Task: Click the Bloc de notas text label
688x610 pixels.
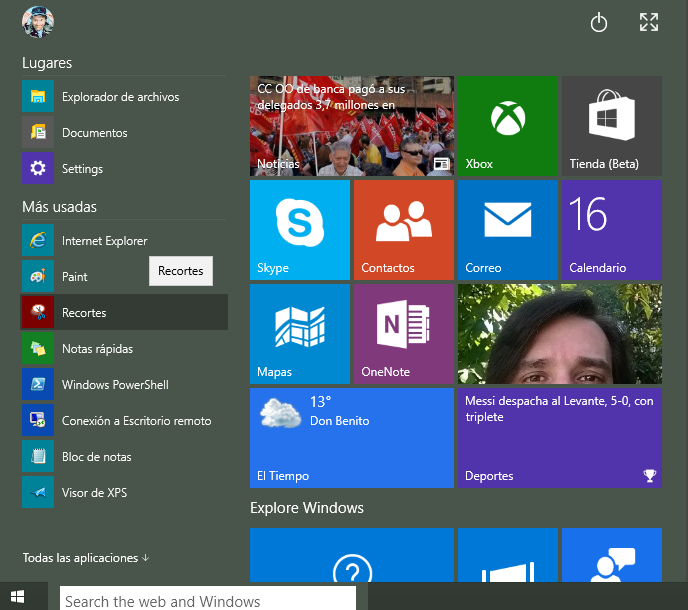Action: click(97, 457)
